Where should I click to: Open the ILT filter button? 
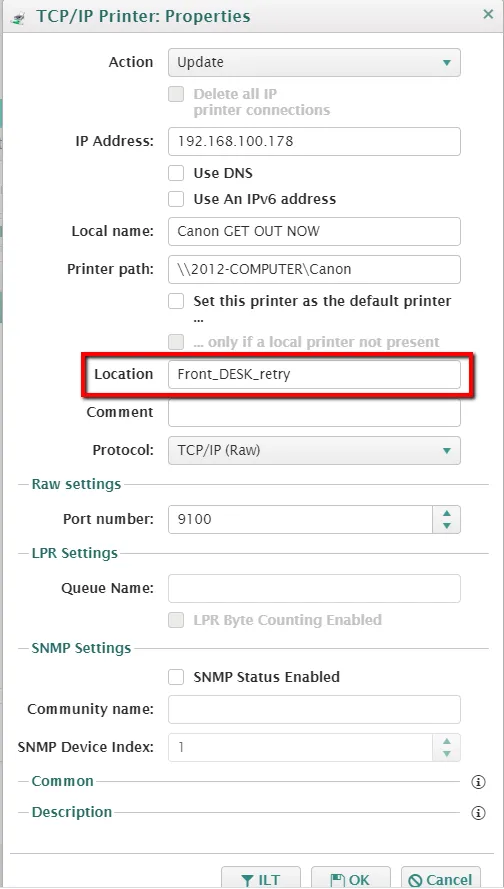click(x=260, y=878)
